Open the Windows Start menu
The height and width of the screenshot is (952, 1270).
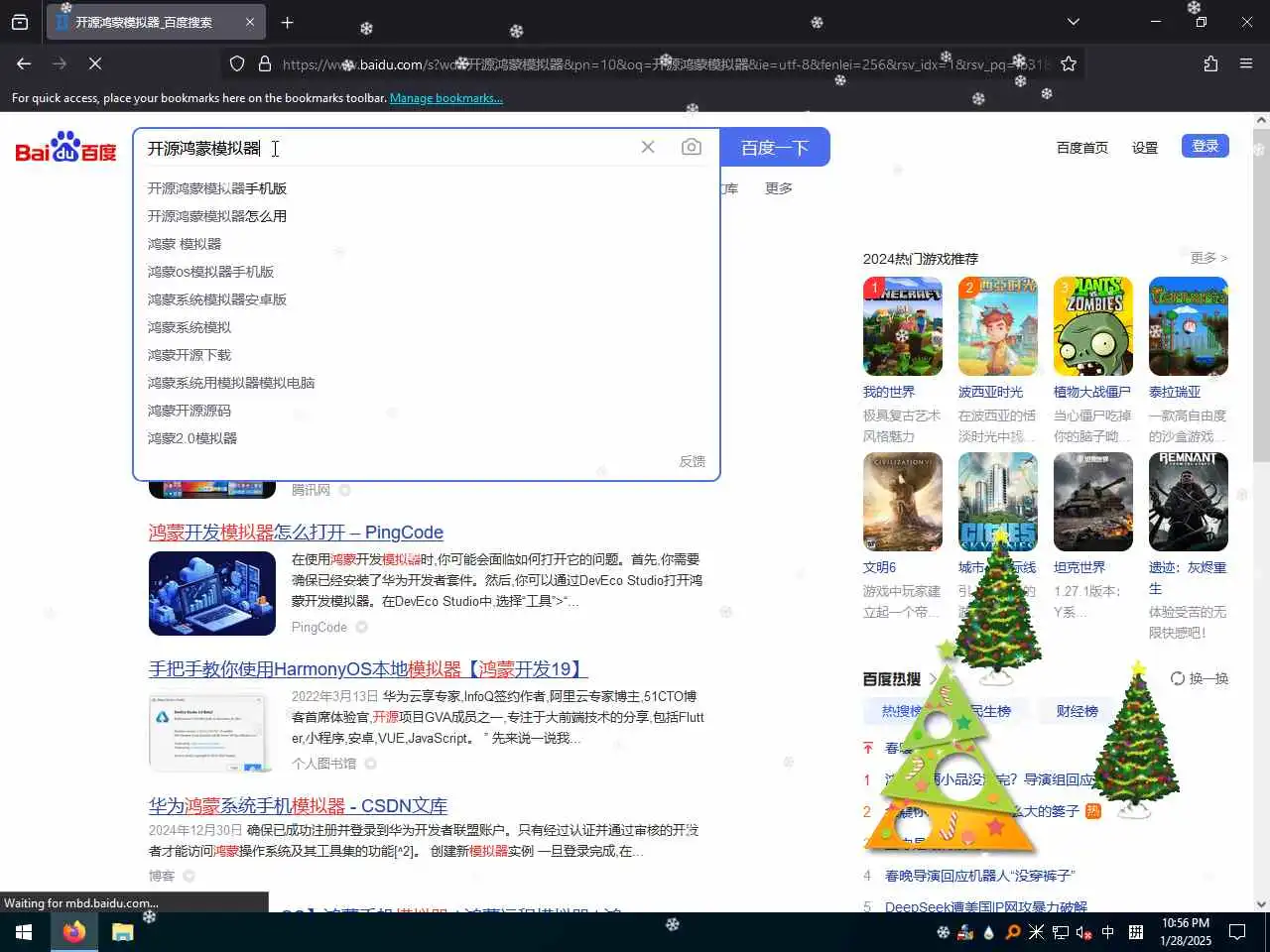24,932
